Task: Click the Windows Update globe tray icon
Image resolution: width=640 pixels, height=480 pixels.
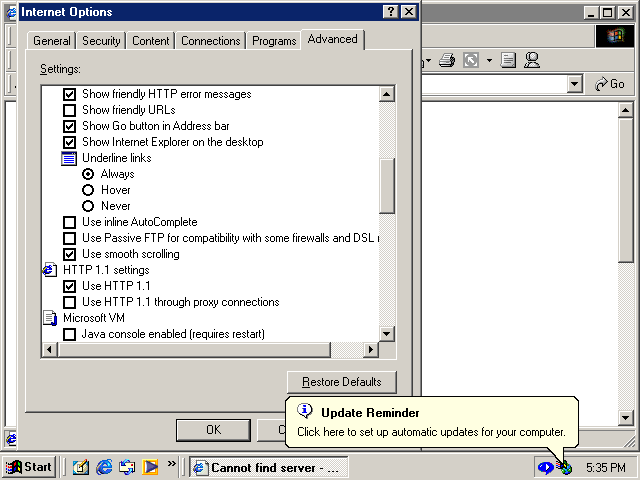Action: (x=564, y=467)
